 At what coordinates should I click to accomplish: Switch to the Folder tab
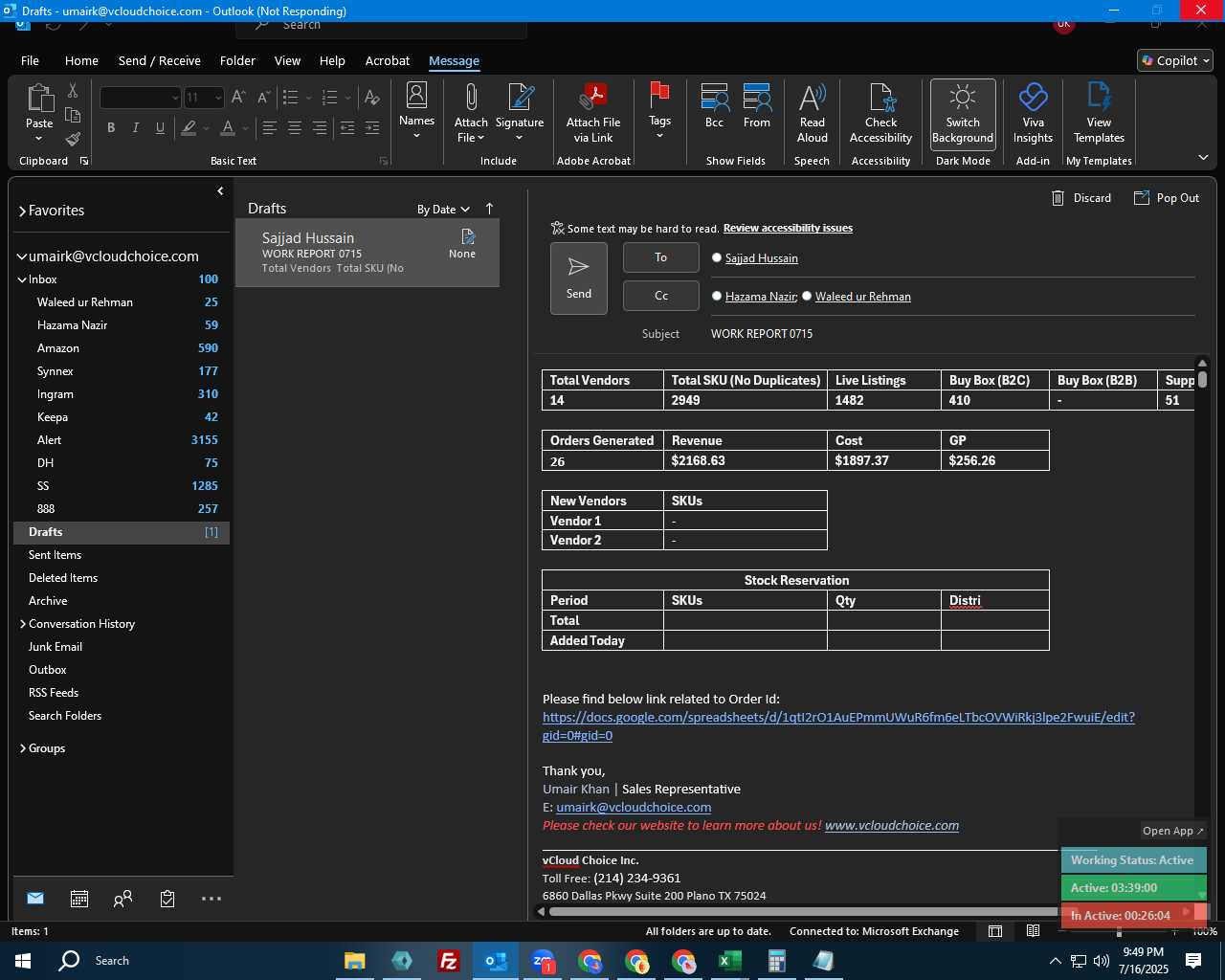pos(237,60)
